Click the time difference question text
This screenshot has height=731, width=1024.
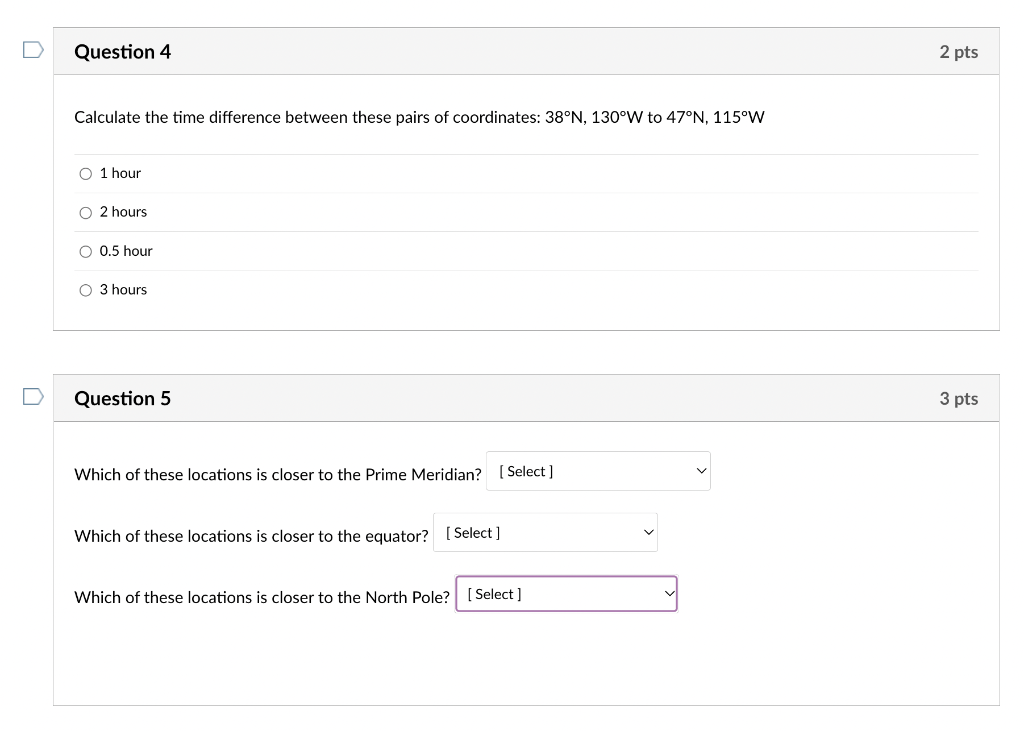419,118
